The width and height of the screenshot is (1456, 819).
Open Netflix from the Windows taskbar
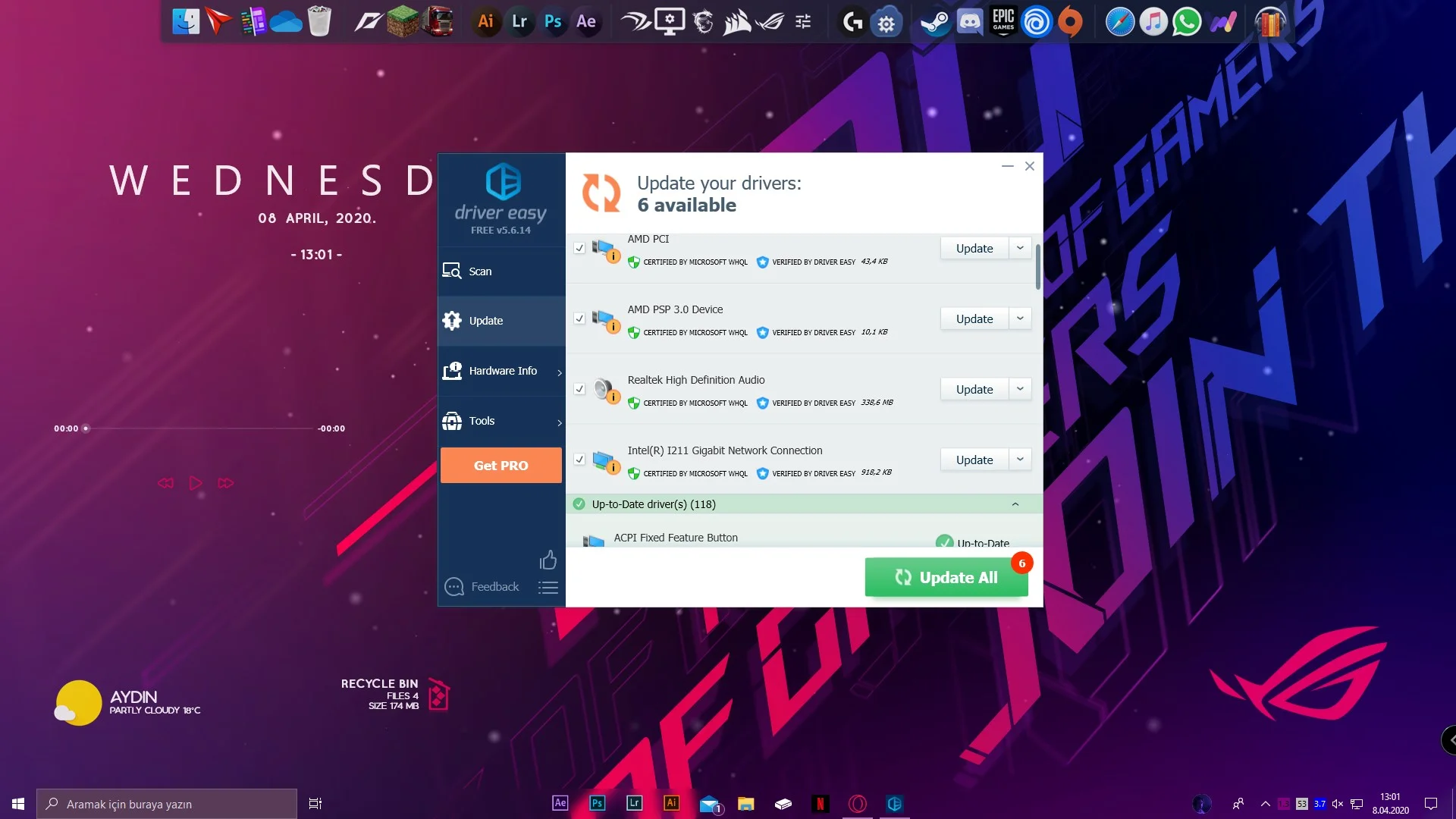tap(820, 804)
